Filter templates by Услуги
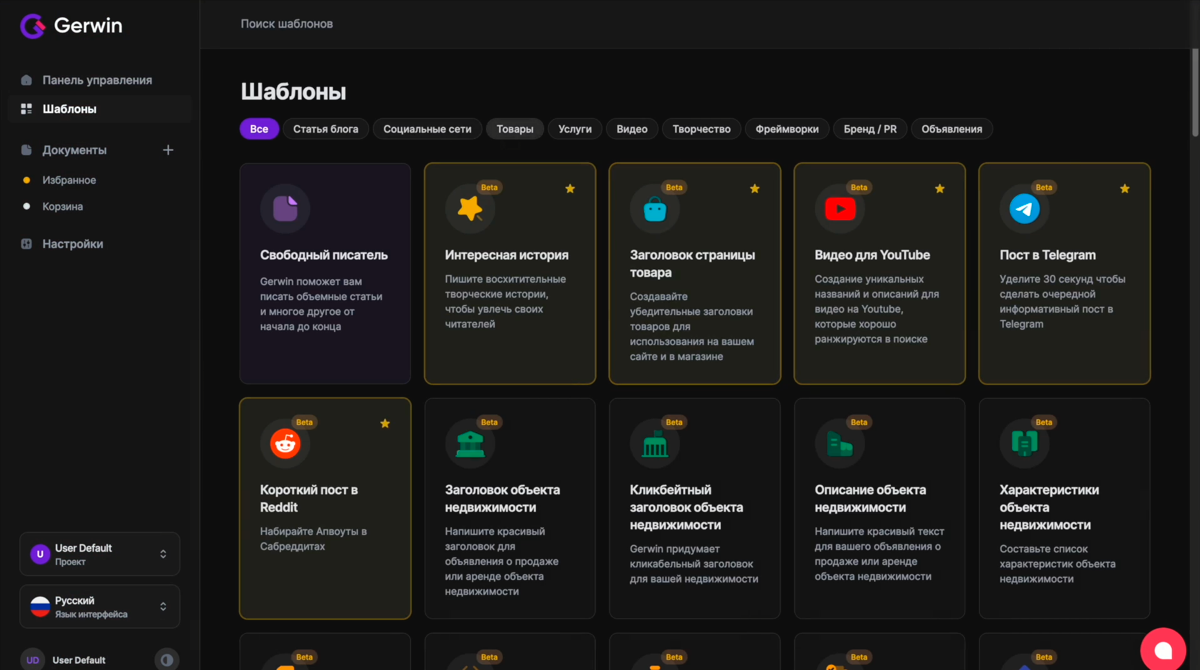Screen dimensions: 1200x670 click(575, 129)
